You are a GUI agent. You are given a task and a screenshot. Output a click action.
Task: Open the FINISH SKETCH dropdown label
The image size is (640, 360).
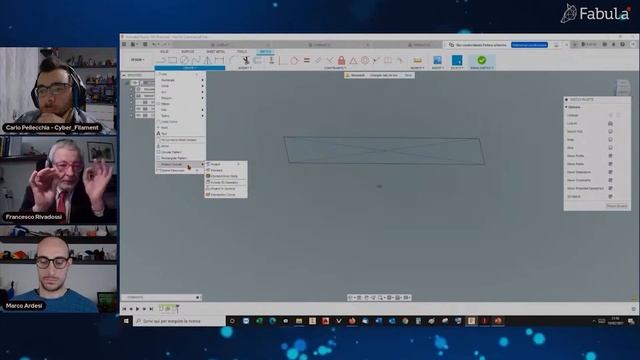482,68
